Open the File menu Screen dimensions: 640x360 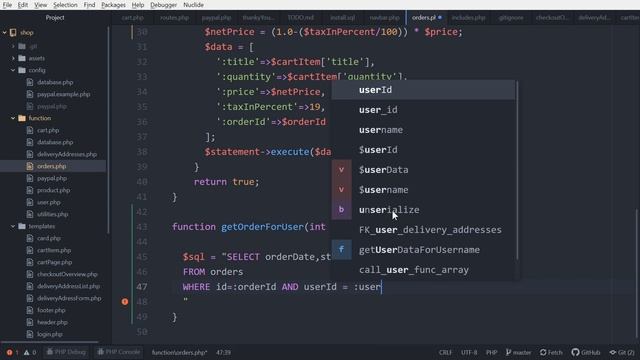tap(7, 5)
